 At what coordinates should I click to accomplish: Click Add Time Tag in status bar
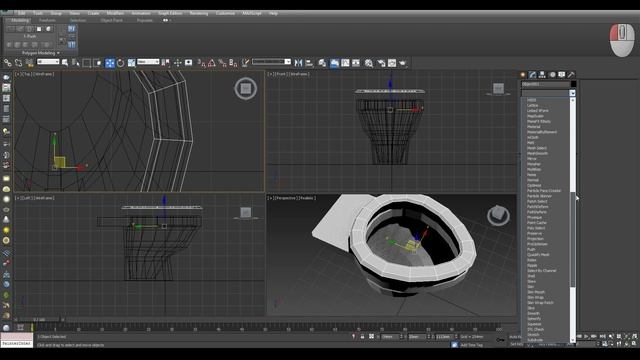[x=471, y=345]
